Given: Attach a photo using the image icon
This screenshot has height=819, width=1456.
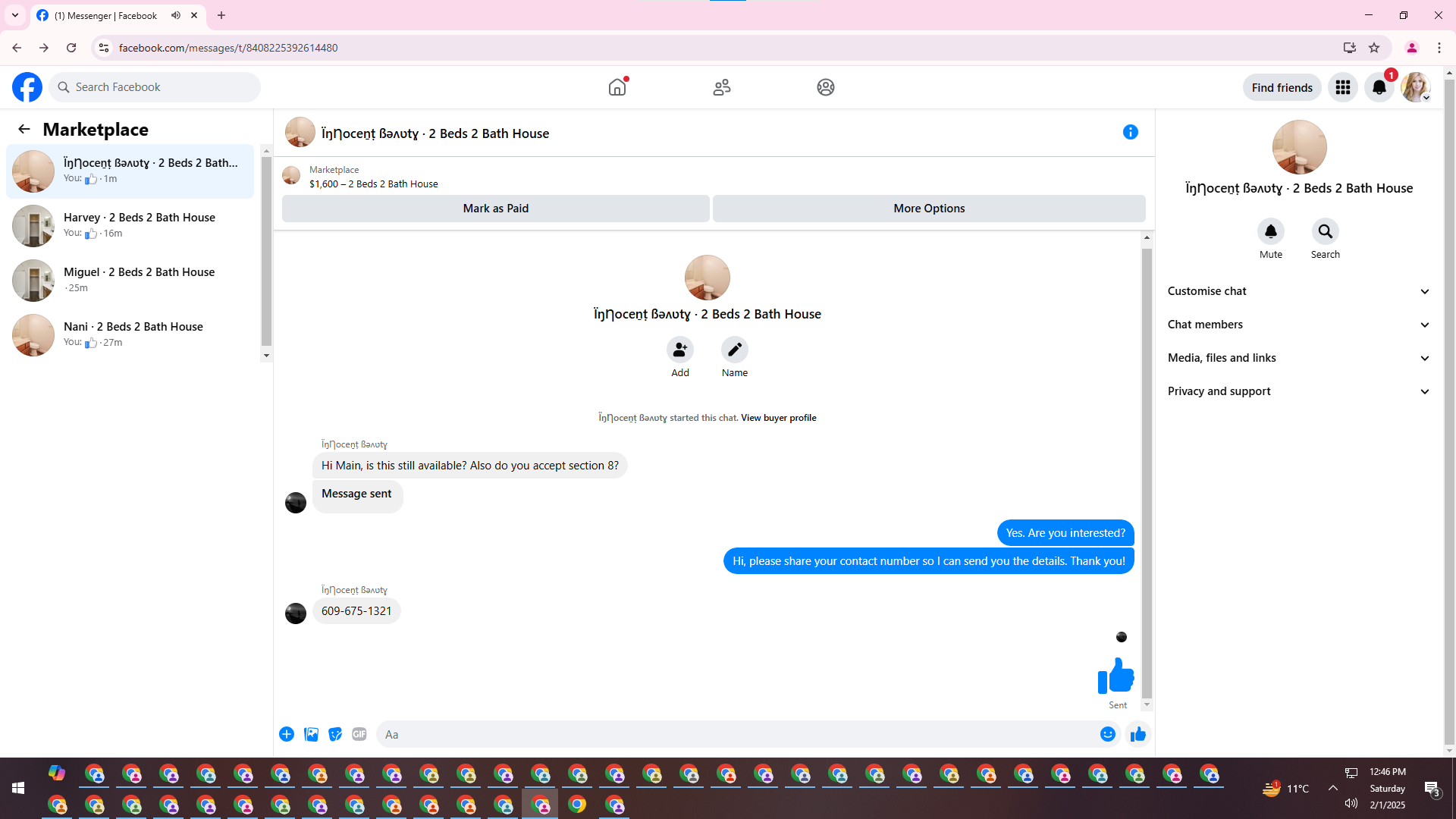Looking at the screenshot, I should point(311,734).
